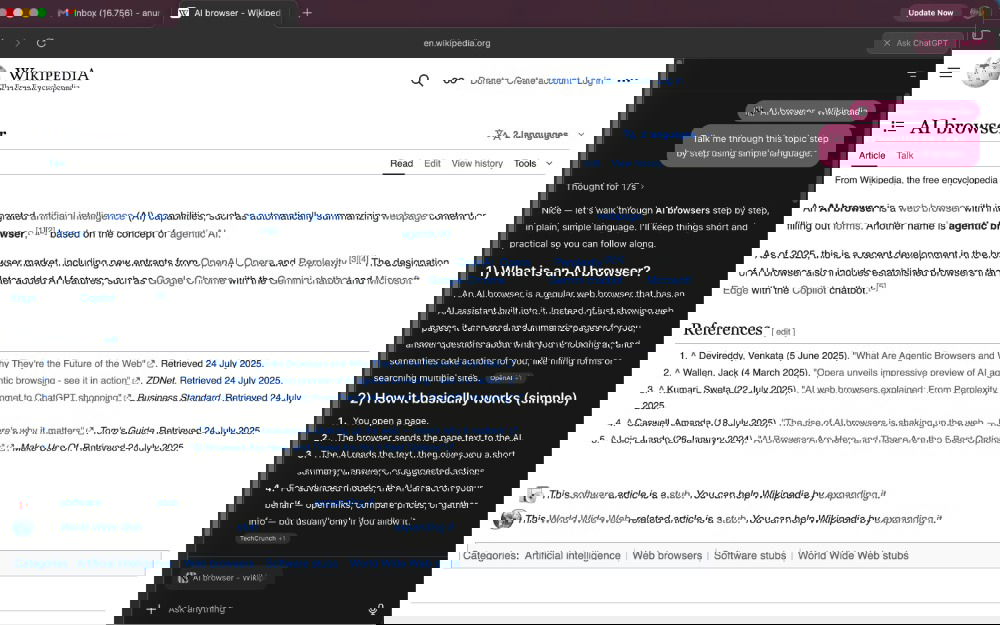Open the Web browsers category link
This screenshot has height=625, width=1000.
(x=667, y=556)
